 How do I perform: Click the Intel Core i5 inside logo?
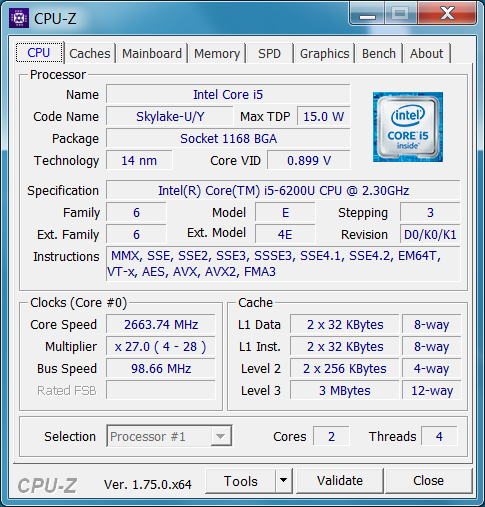[408, 127]
